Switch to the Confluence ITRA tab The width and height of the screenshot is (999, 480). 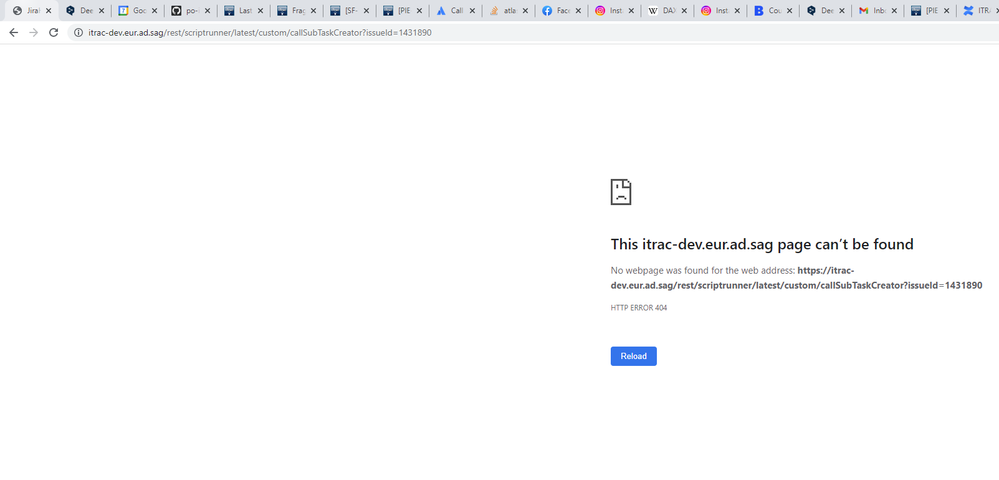[979, 11]
